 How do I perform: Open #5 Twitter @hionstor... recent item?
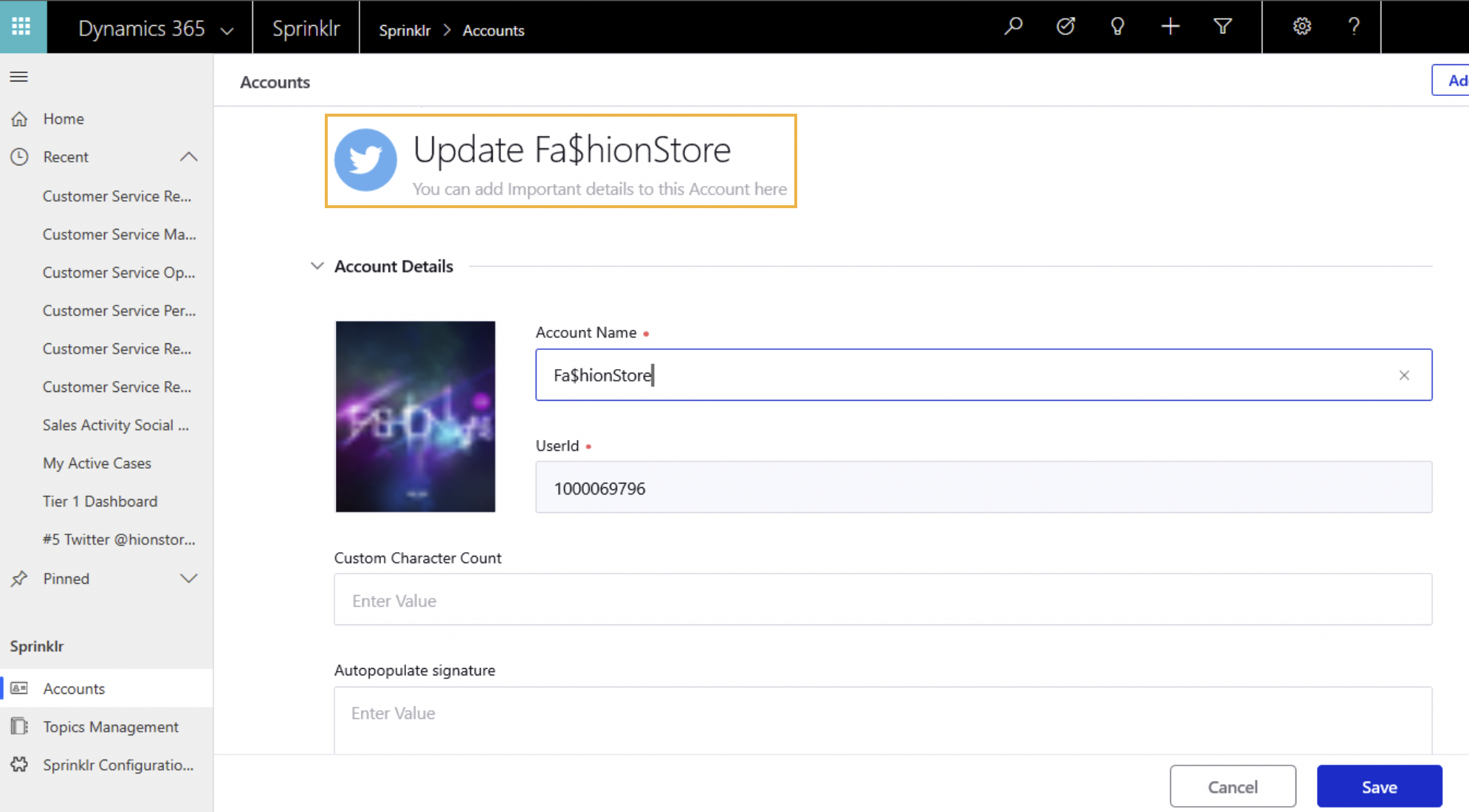[x=120, y=540]
